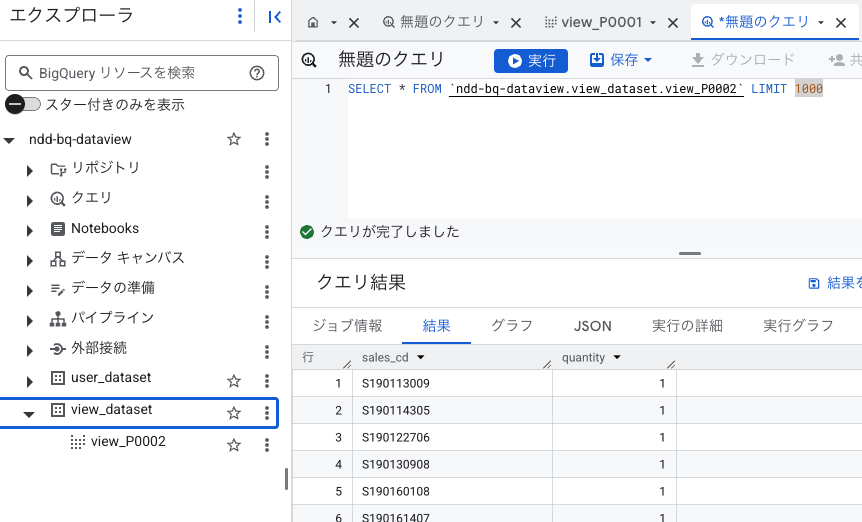This screenshot has width=862, height=522.
Task: Open more options for view_dataset
Action: tap(267, 413)
